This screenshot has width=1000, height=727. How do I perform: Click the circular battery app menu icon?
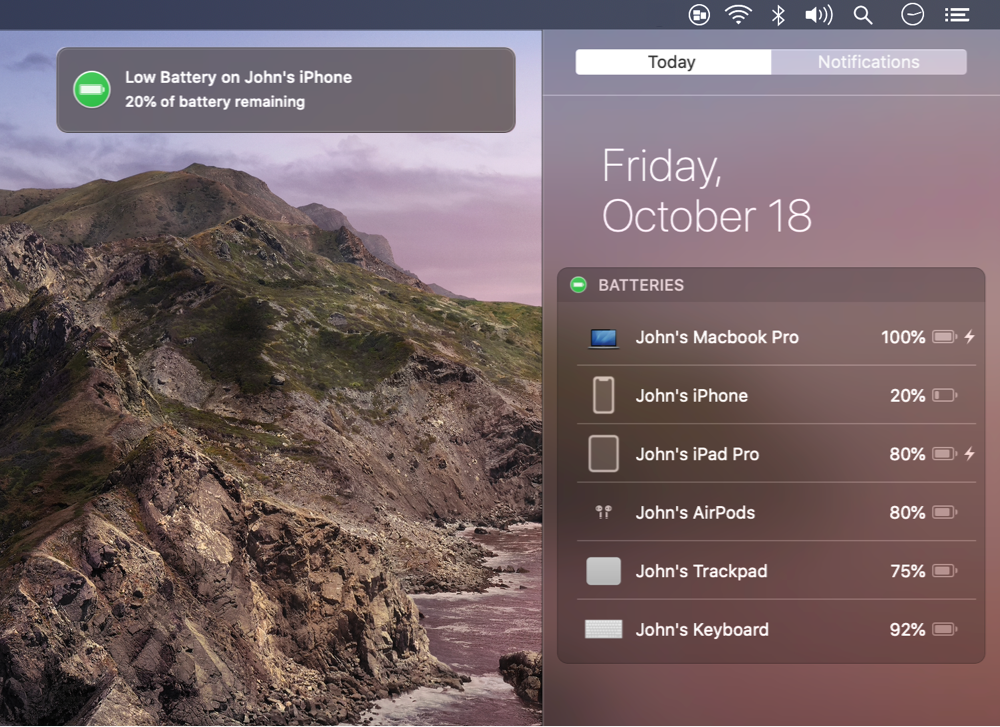pyautogui.click(x=912, y=15)
